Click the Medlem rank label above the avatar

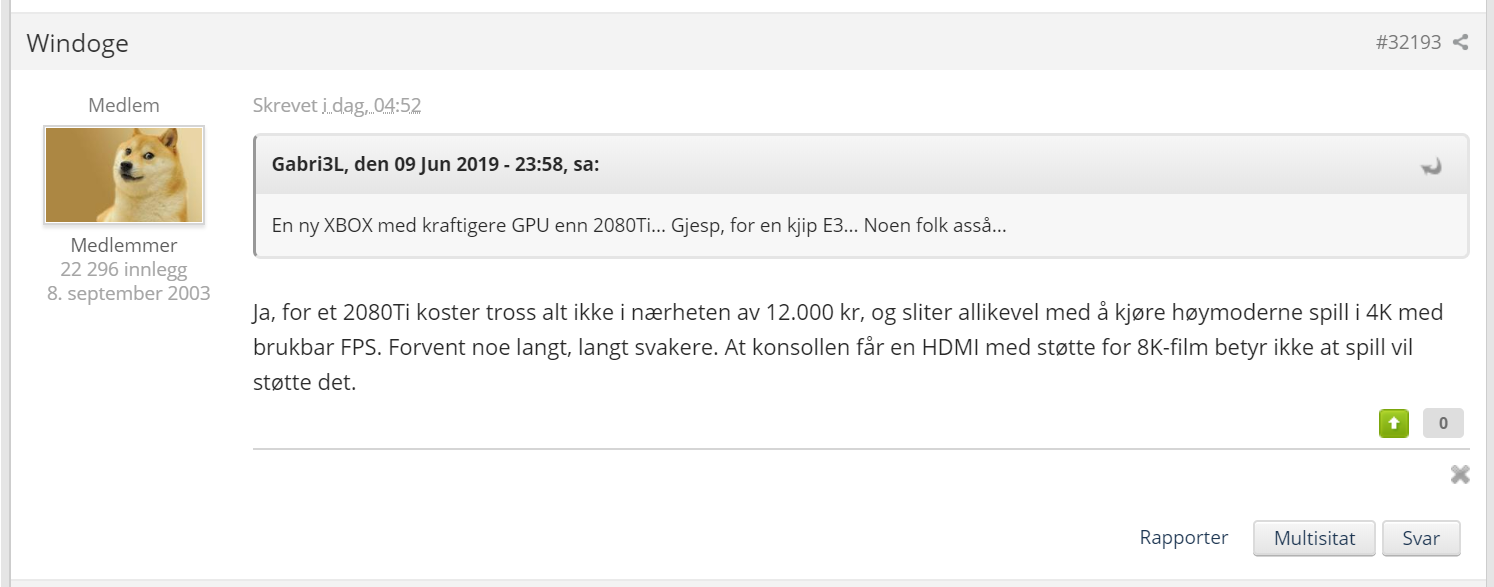coord(124,105)
